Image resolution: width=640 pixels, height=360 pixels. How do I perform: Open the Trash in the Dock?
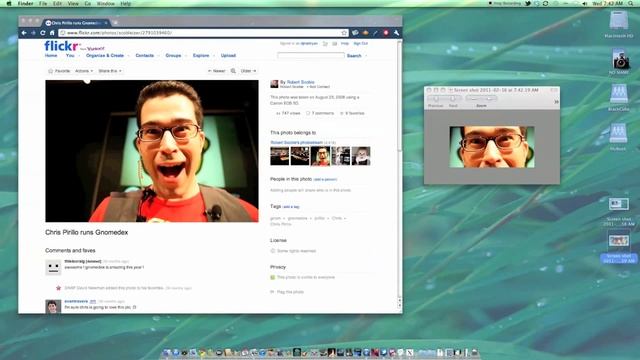point(475,353)
